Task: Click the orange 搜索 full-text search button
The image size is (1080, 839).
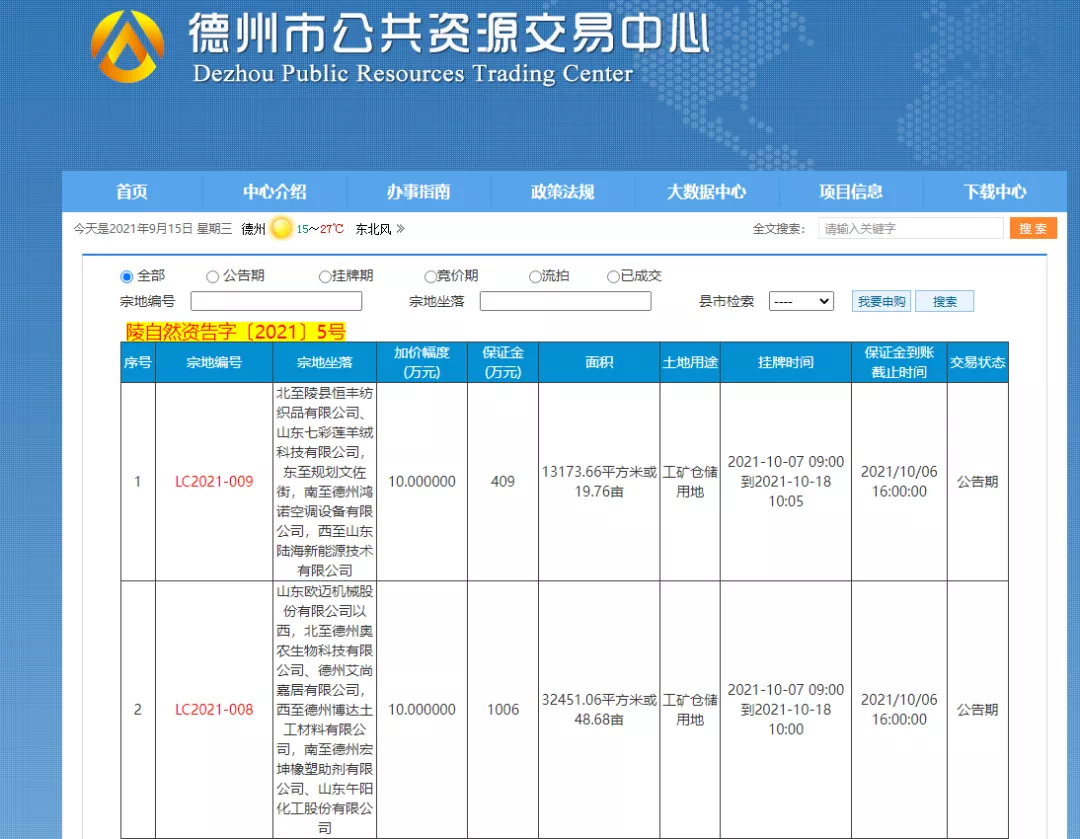Action: pos(1033,229)
